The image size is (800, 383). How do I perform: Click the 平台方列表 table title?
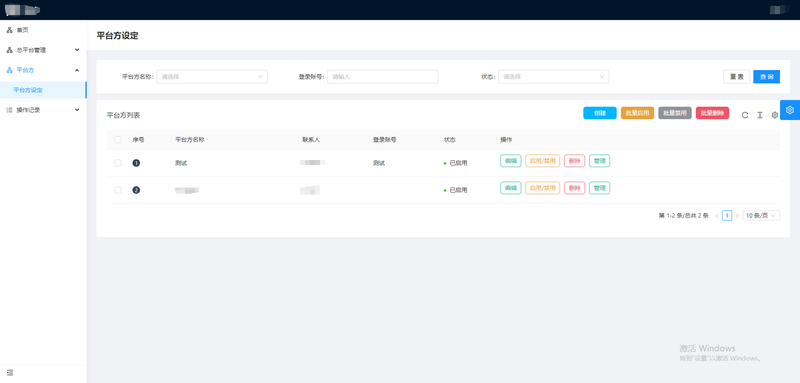(123, 115)
